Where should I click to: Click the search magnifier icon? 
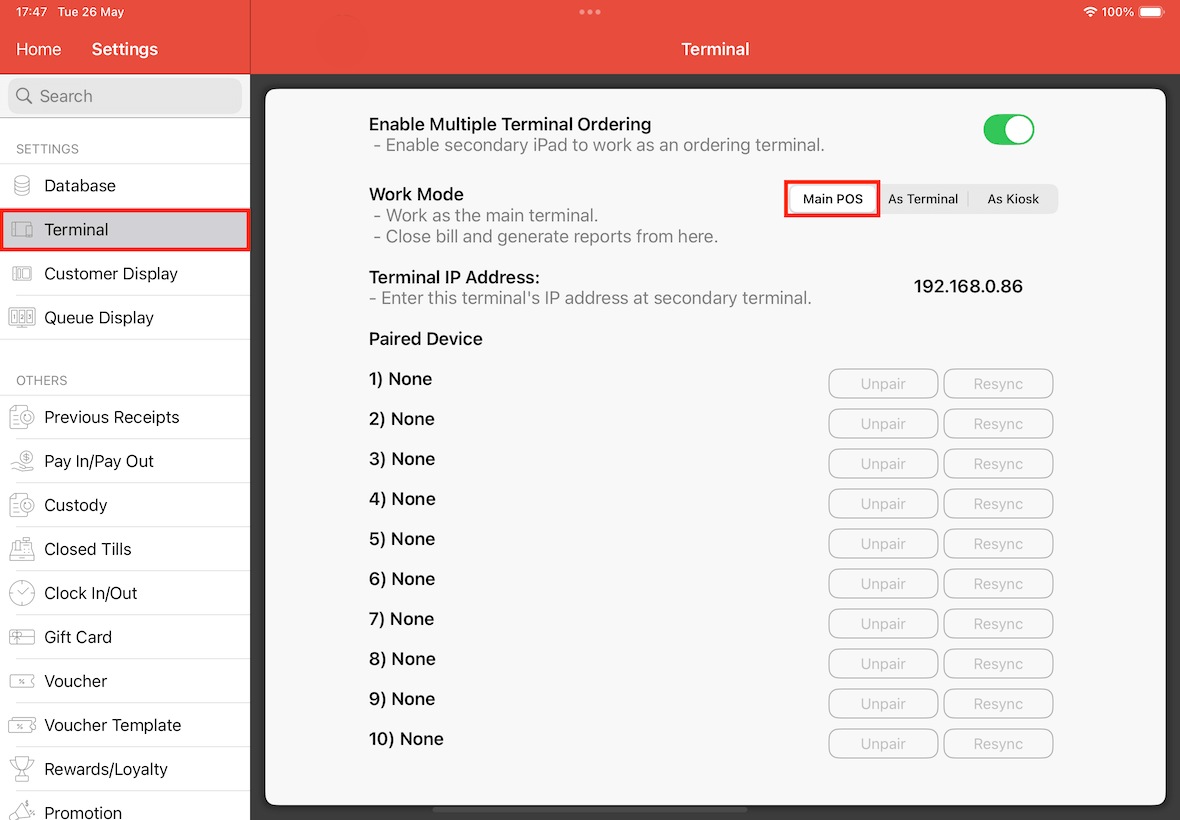(x=24, y=96)
